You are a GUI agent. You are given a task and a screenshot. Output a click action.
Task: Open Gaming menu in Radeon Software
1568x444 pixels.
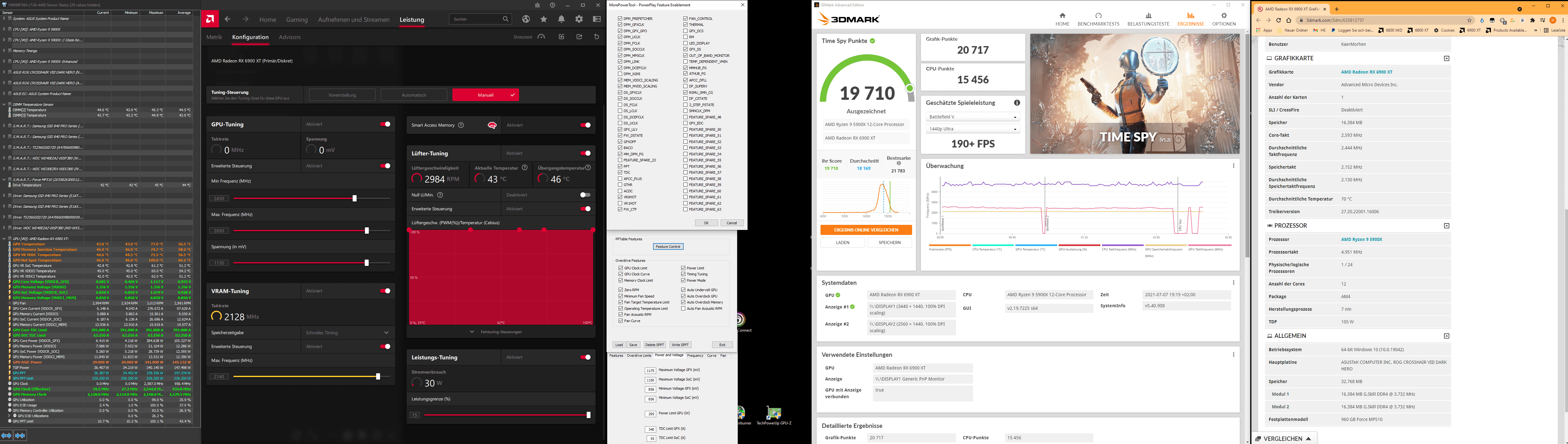[x=297, y=20]
